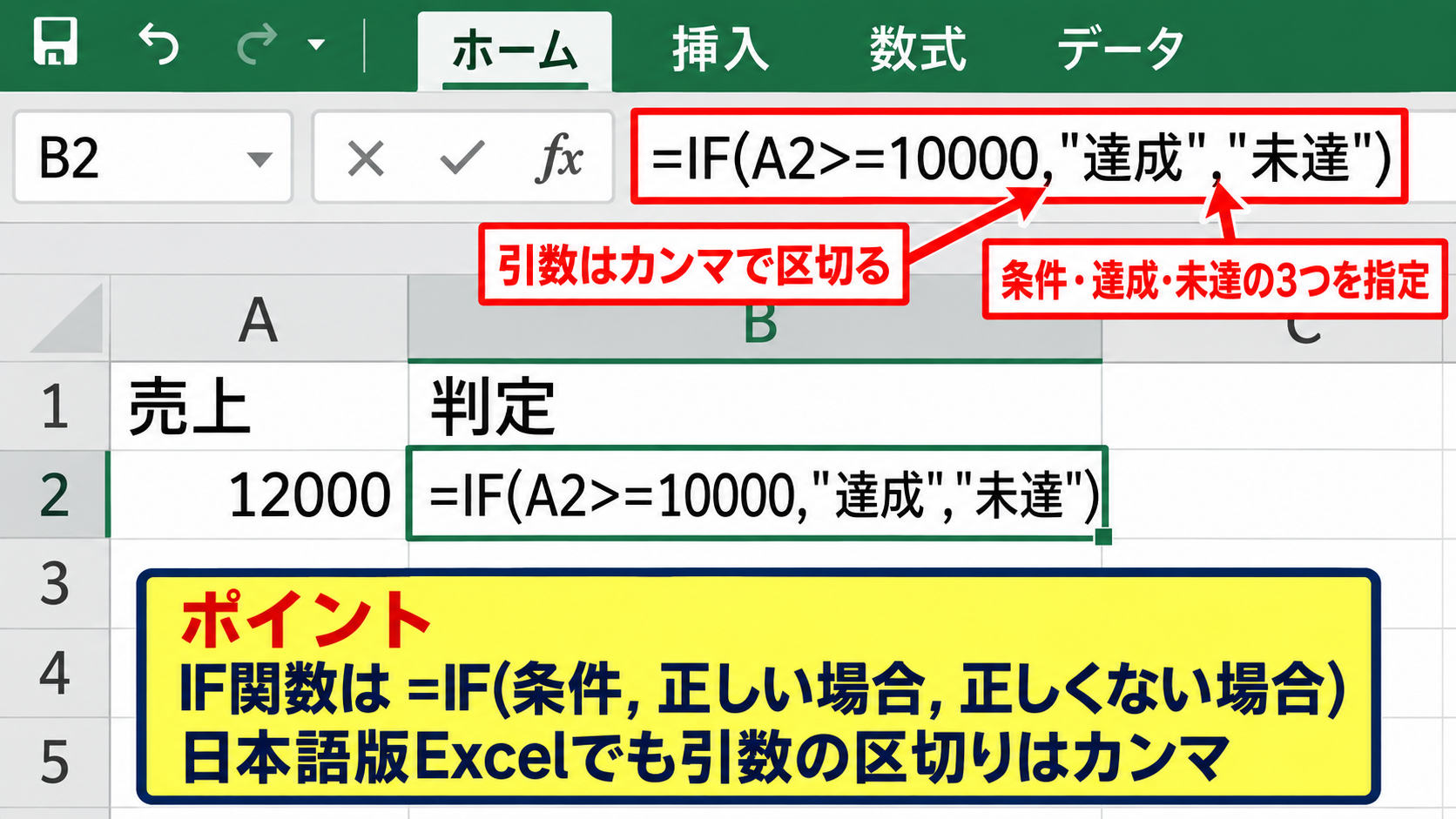
Task: Click cell A1 containing 売上
Action: point(259,406)
